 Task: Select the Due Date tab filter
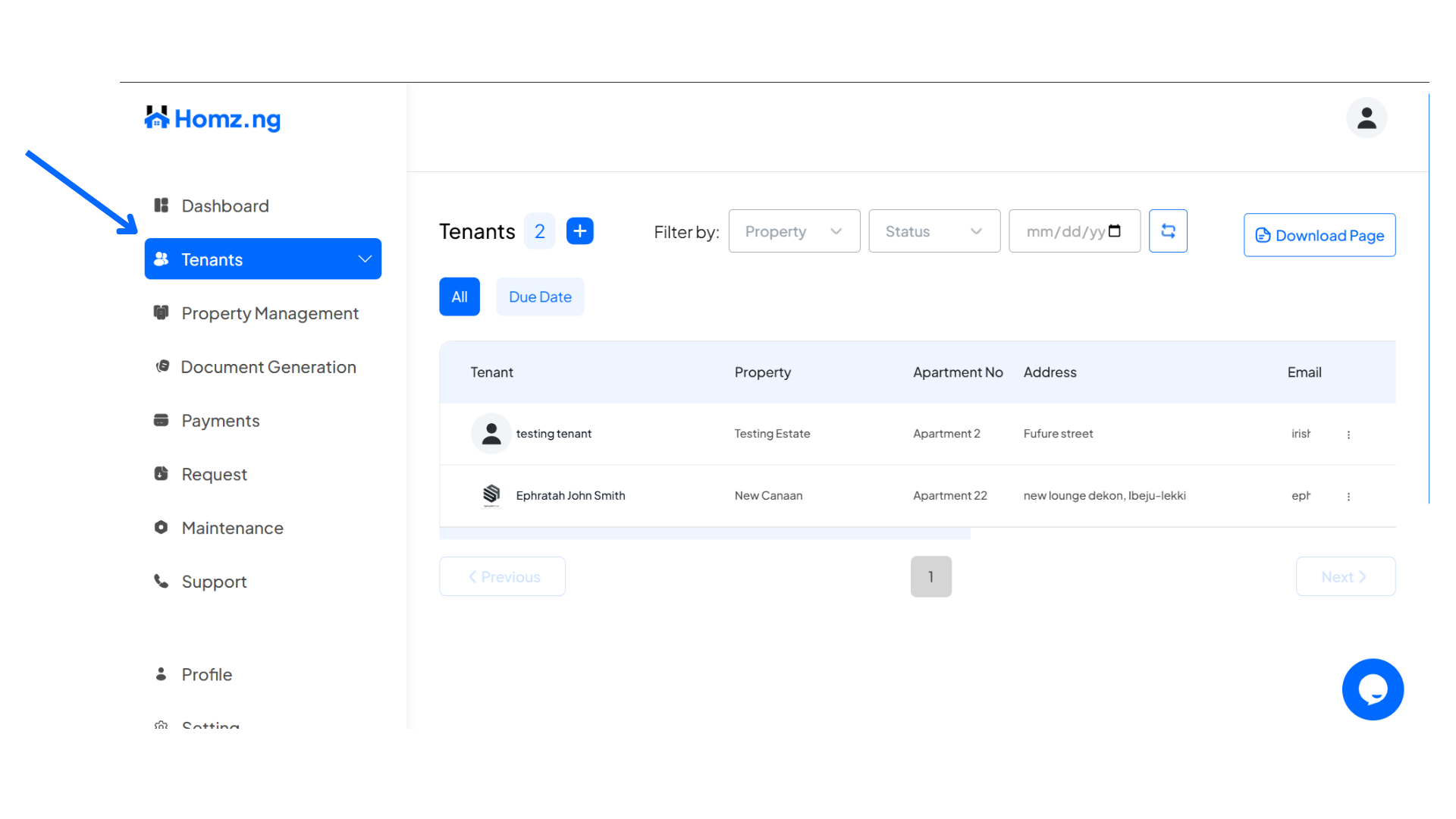point(540,296)
